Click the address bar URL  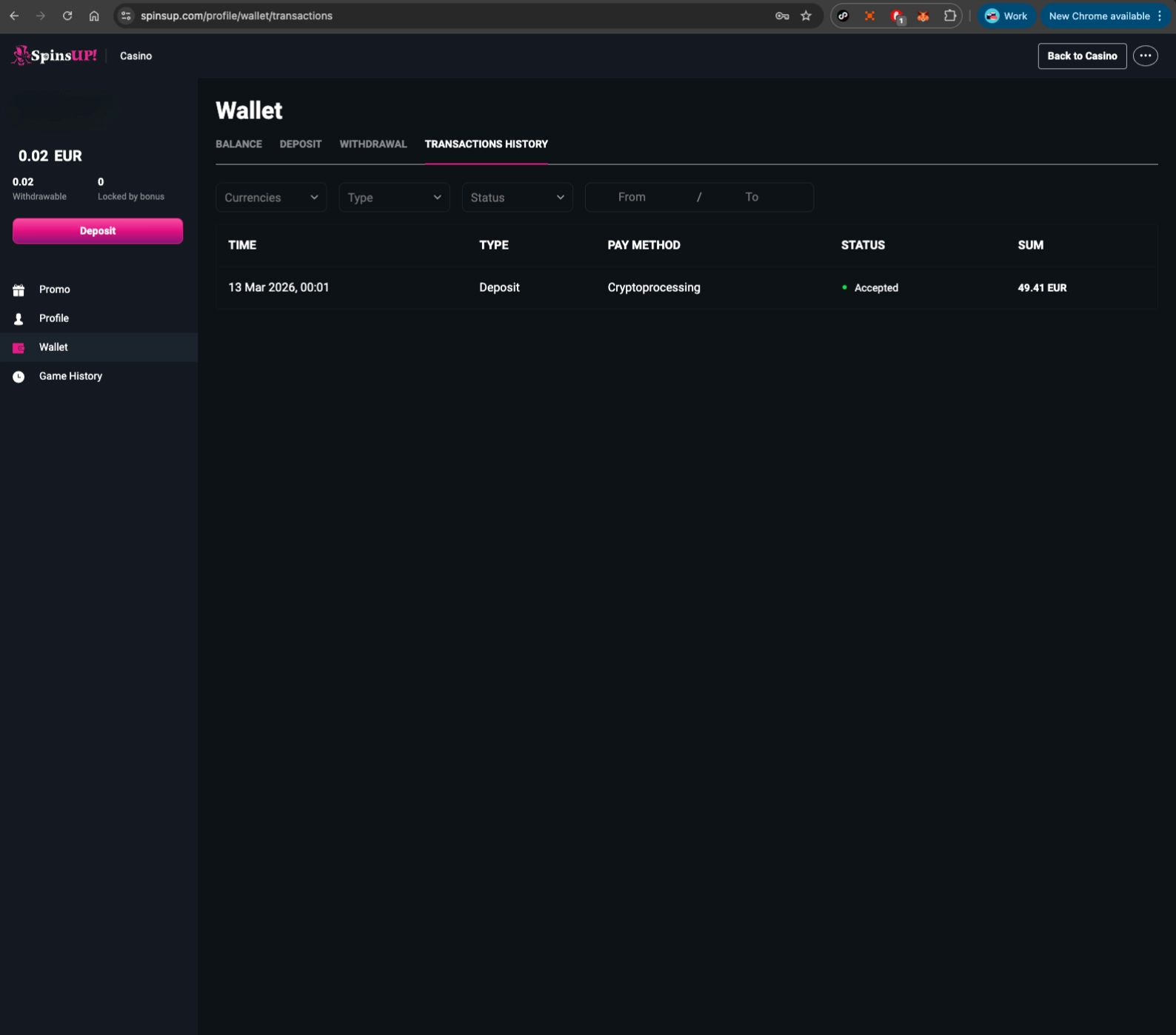236,16
